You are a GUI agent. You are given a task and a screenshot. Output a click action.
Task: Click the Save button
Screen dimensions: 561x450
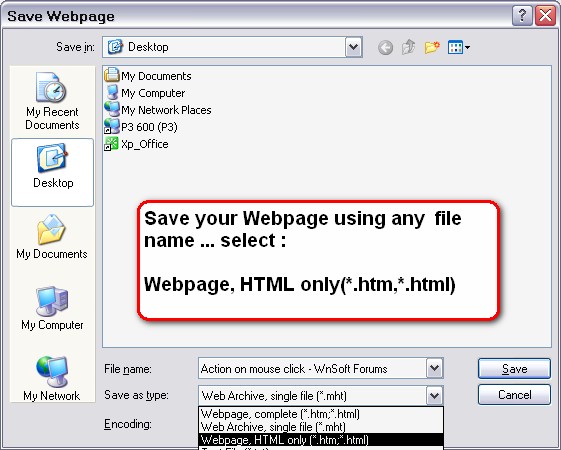[514, 368]
